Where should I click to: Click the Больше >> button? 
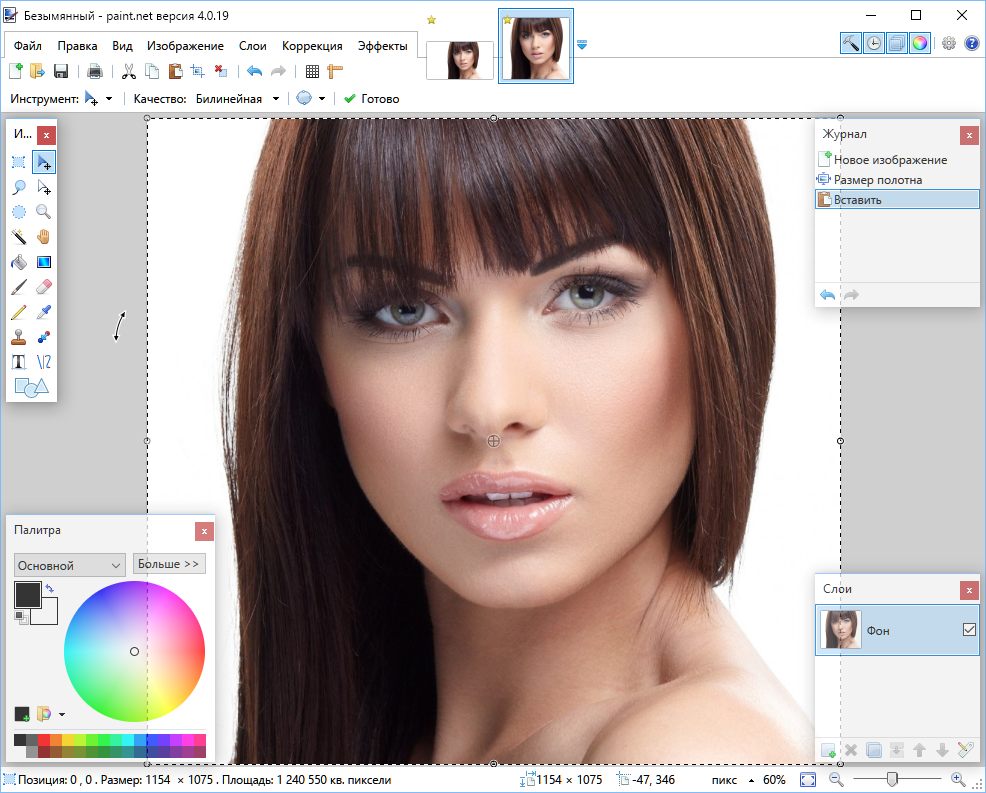click(169, 564)
